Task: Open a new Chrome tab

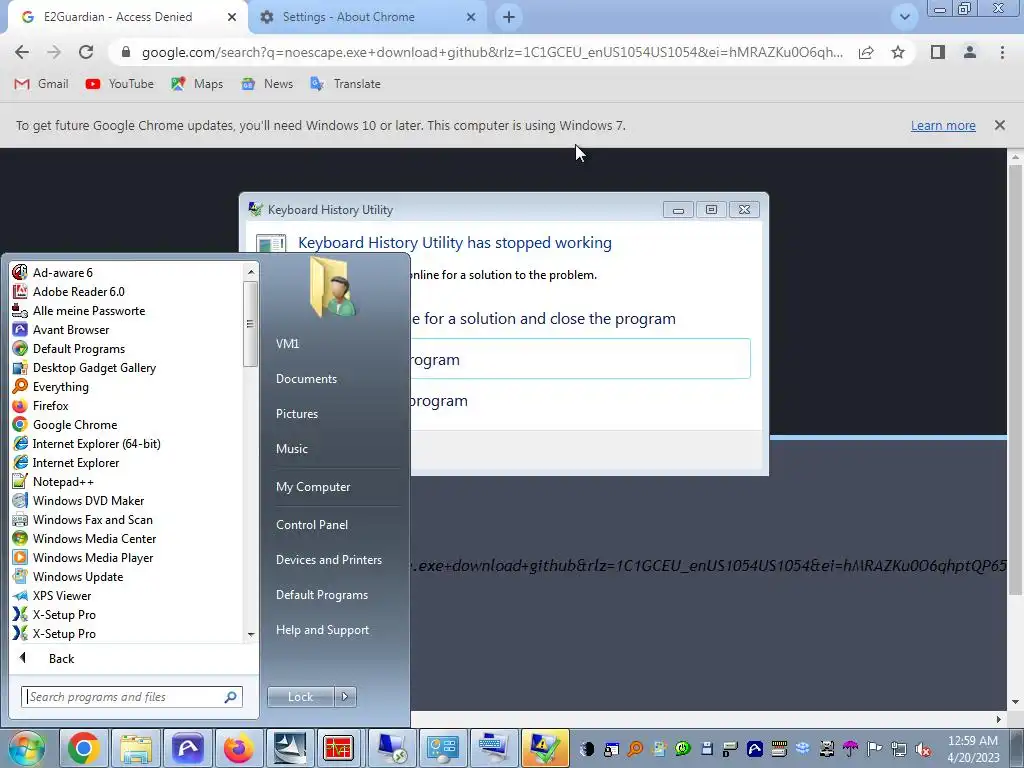Action: 509,17
